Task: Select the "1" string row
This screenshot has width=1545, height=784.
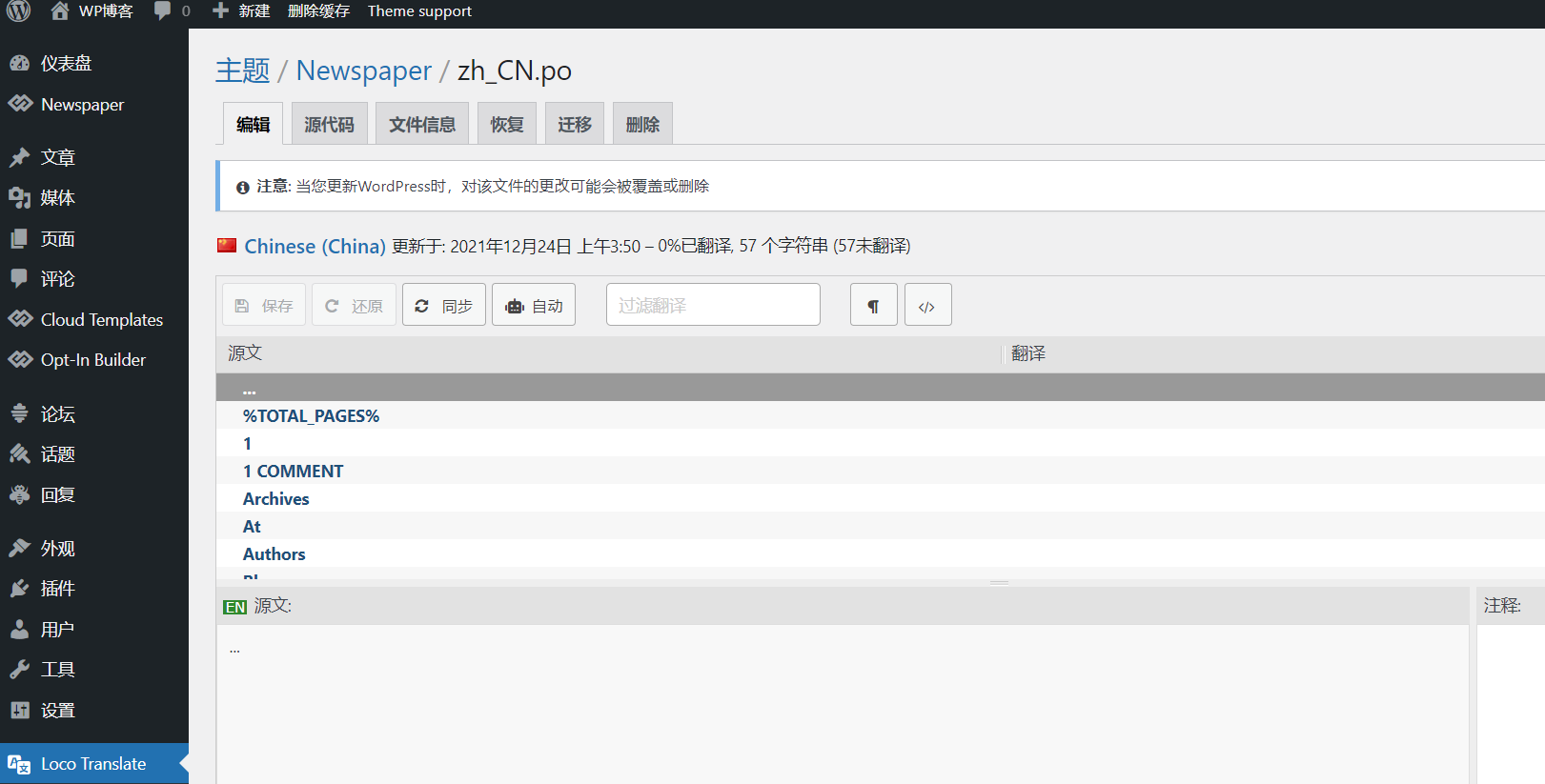Action: 881,443
